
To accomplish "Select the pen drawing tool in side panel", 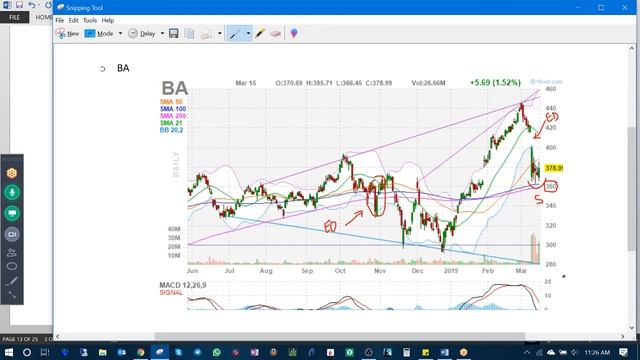I will tap(12, 281).
